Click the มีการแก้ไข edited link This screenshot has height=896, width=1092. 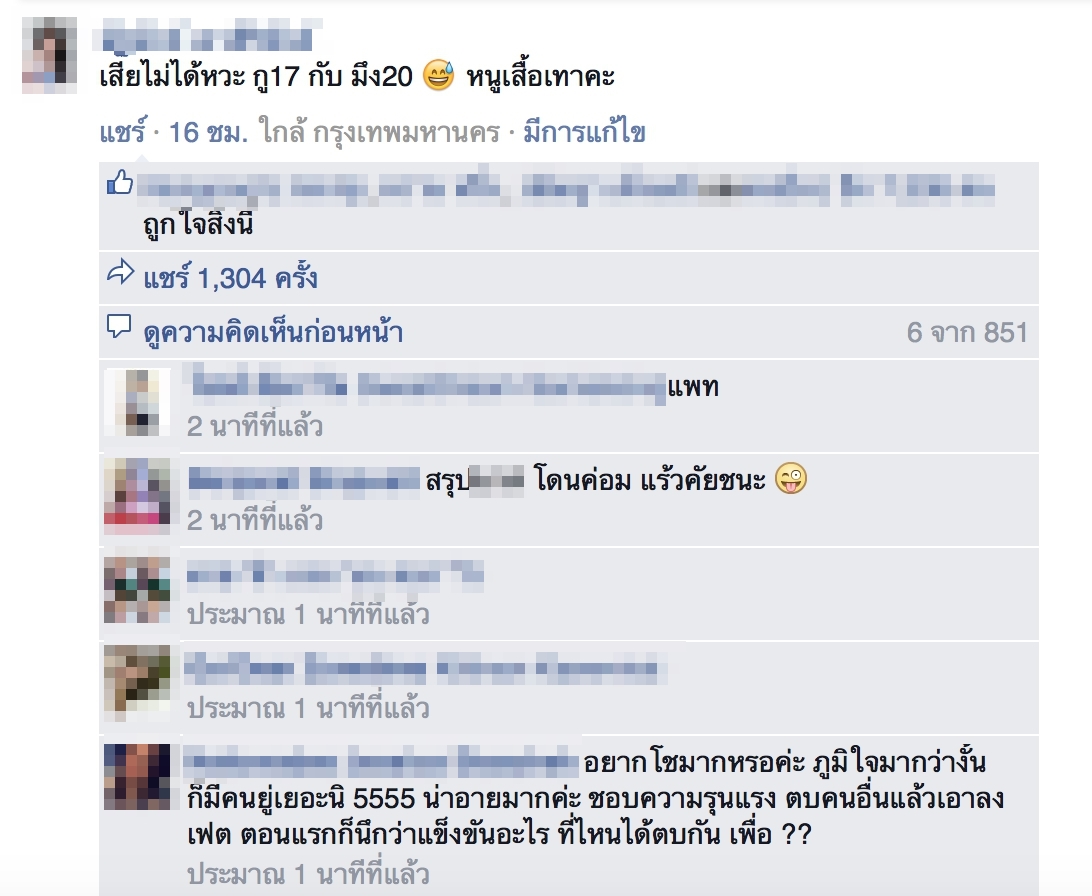point(584,132)
